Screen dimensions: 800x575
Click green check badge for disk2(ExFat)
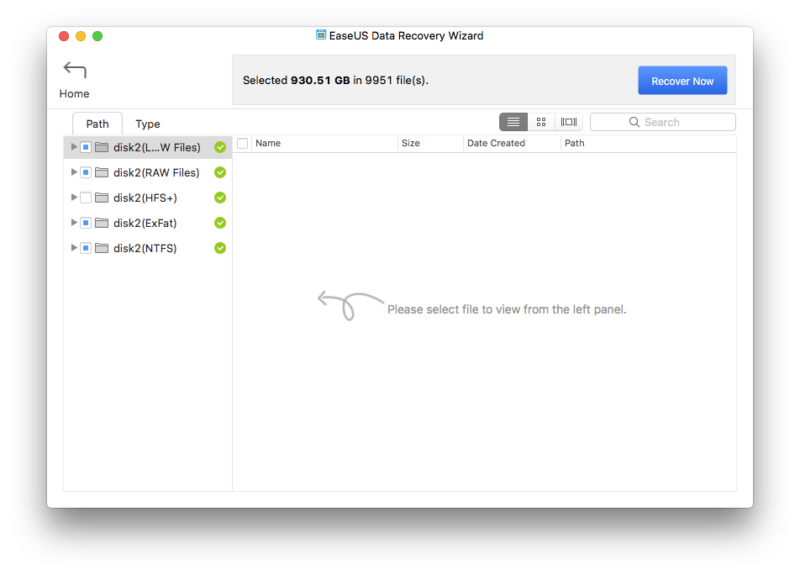[220, 223]
